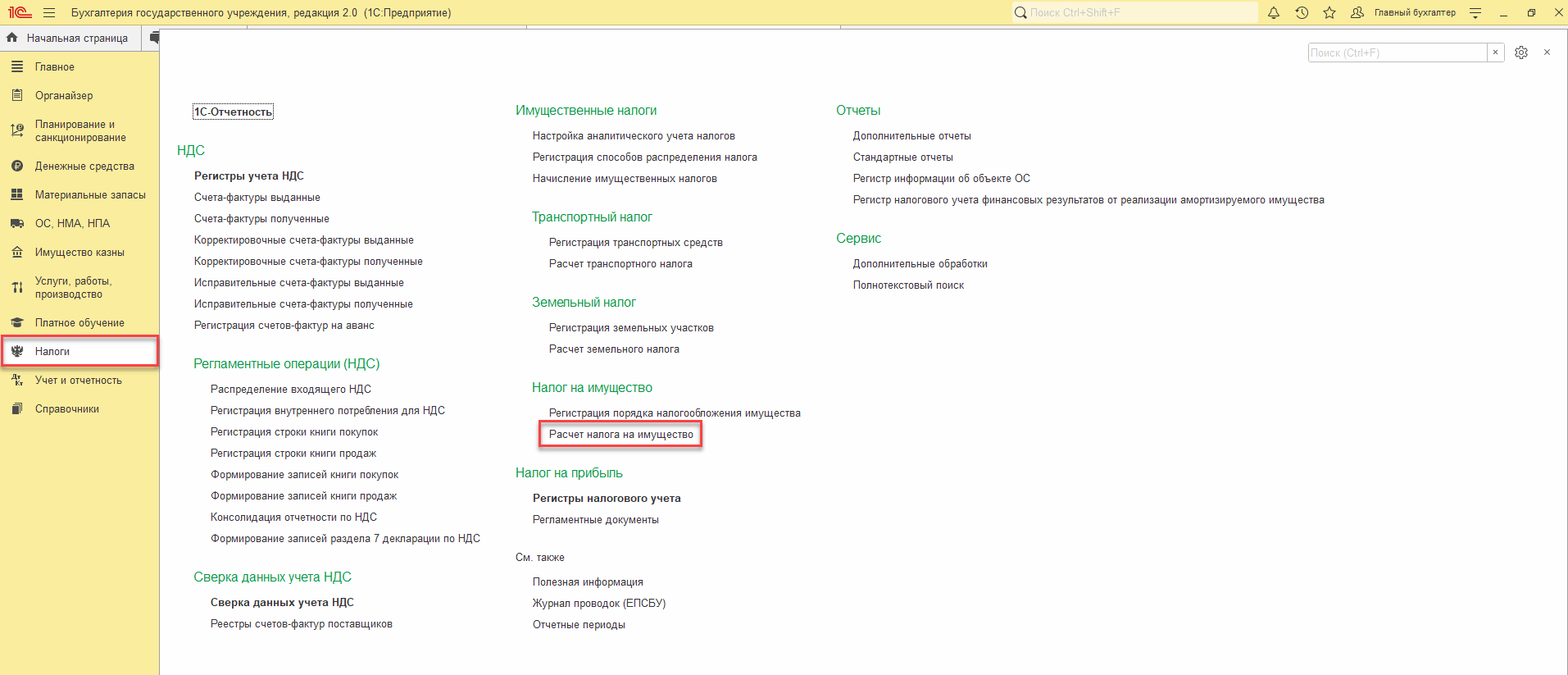The image size is (1568, 675).
Task: Open the menu settings gear icon
Action: (1521, 52)
